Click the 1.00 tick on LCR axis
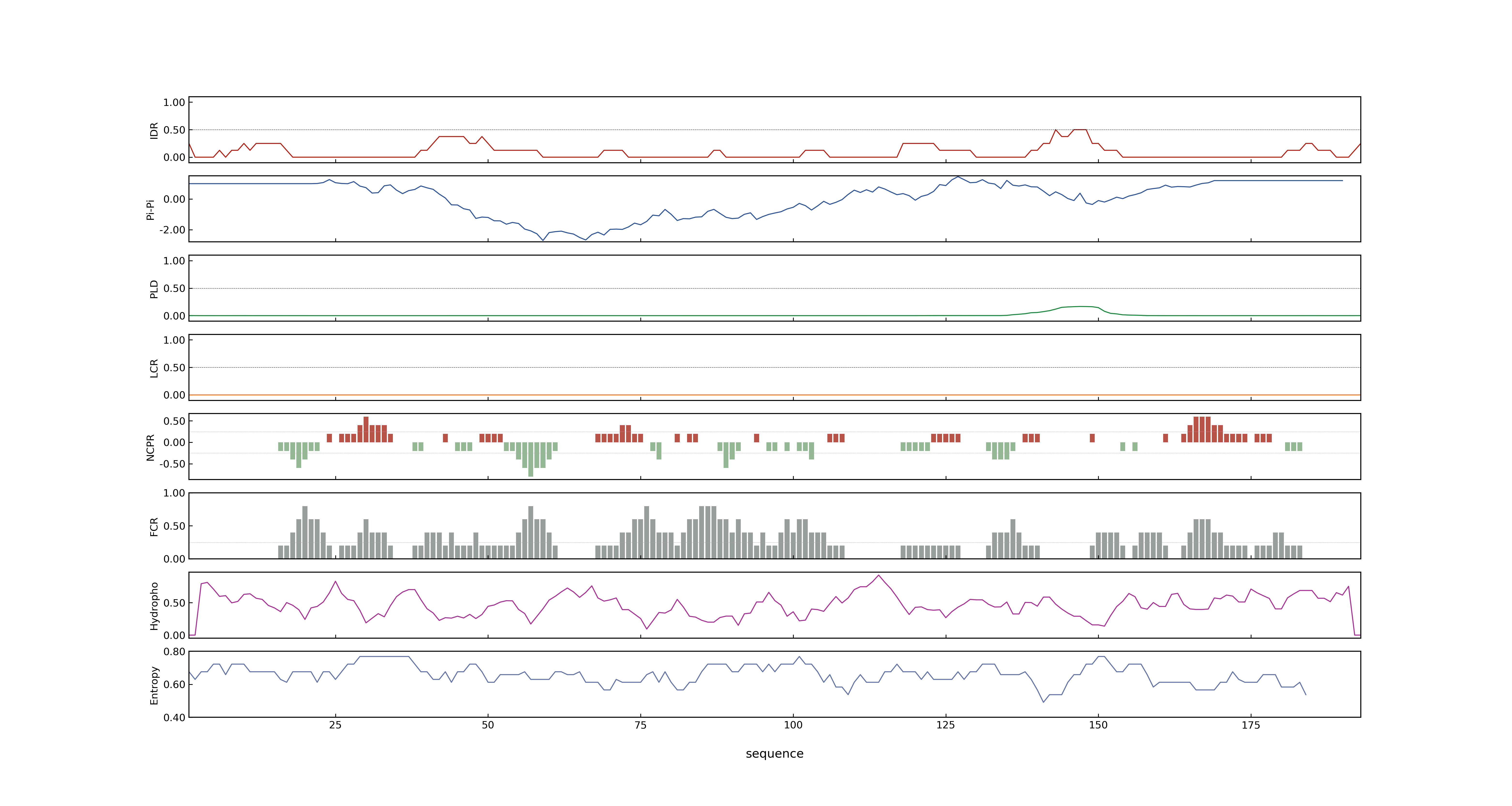 pyautogui.click(x=174, y=340)
